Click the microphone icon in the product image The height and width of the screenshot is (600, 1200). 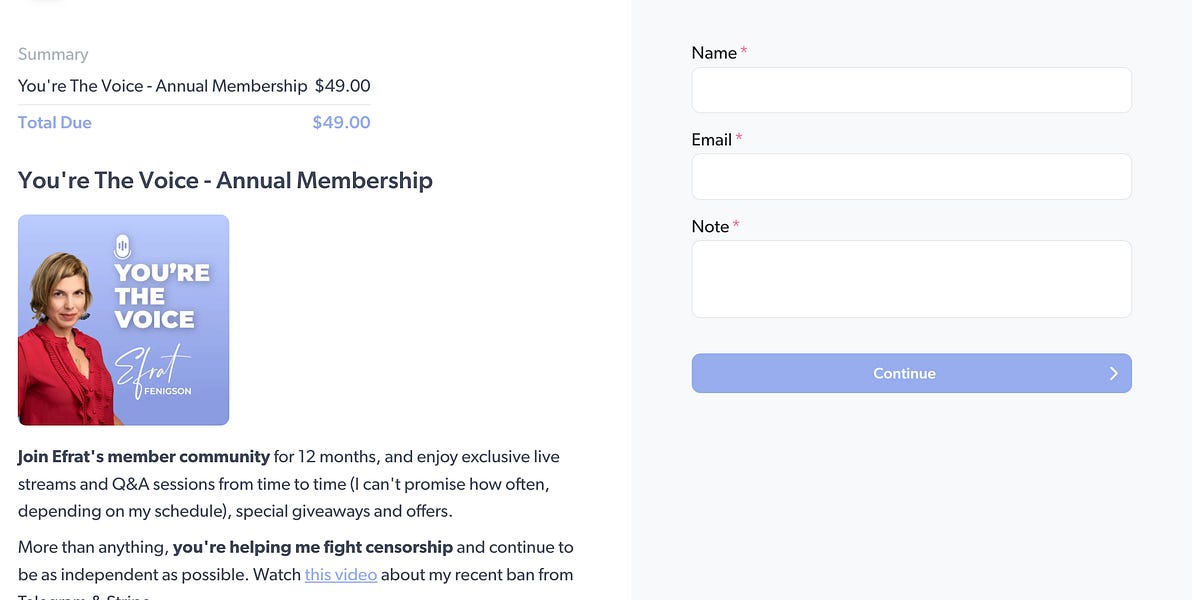pyautogui.click(x=123, y=245)
